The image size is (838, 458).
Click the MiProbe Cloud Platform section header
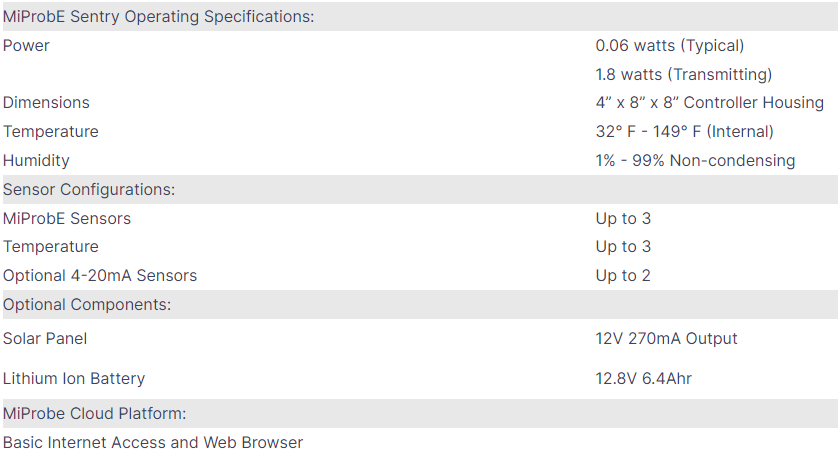[x=95, y=414]
